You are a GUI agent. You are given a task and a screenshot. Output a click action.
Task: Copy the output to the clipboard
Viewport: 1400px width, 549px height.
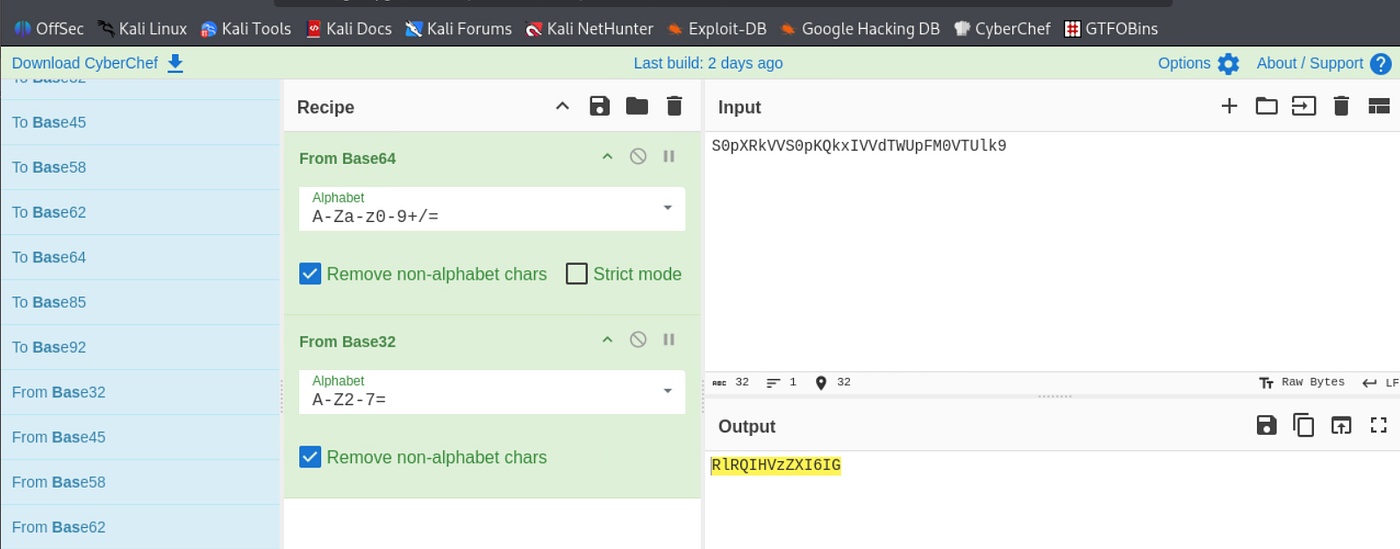(x=1304, y=425)
